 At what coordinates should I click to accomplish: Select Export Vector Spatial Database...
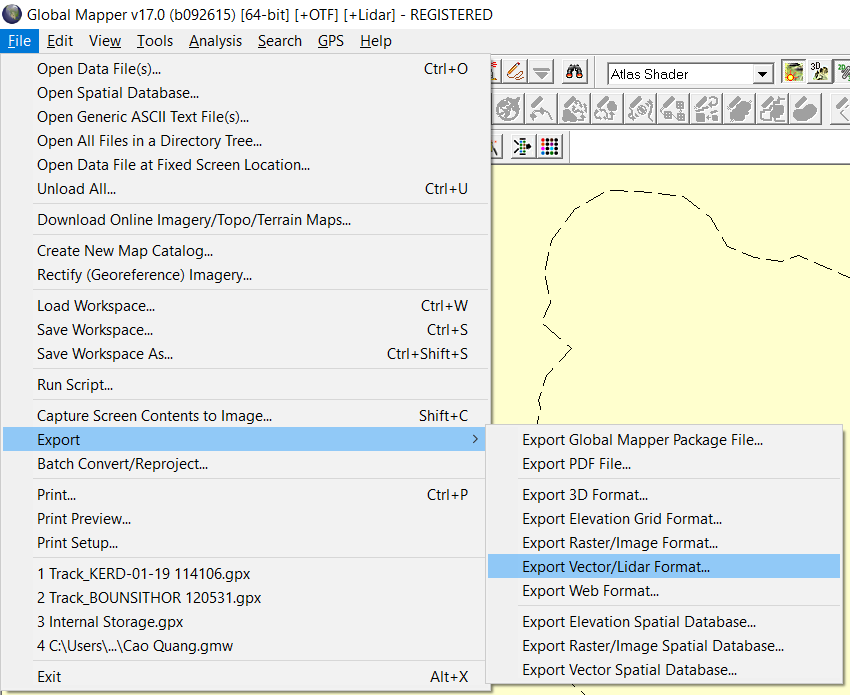pyautogui.click(x=664, y=670)
